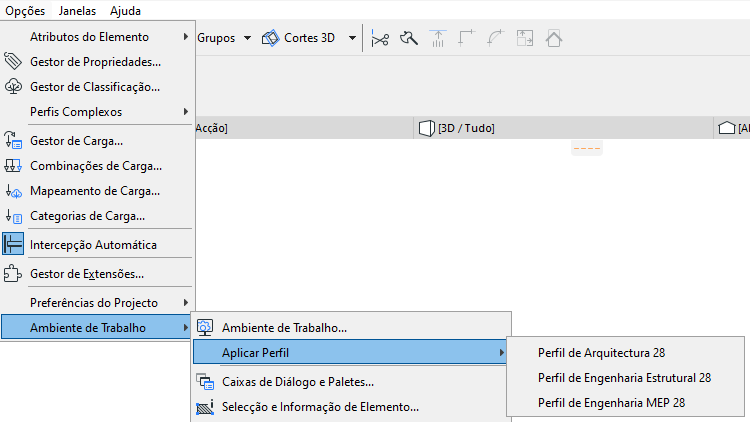Expand the Aplicar Perfil submenu
Screen dimensions: 750x422
tap(350, 353)
